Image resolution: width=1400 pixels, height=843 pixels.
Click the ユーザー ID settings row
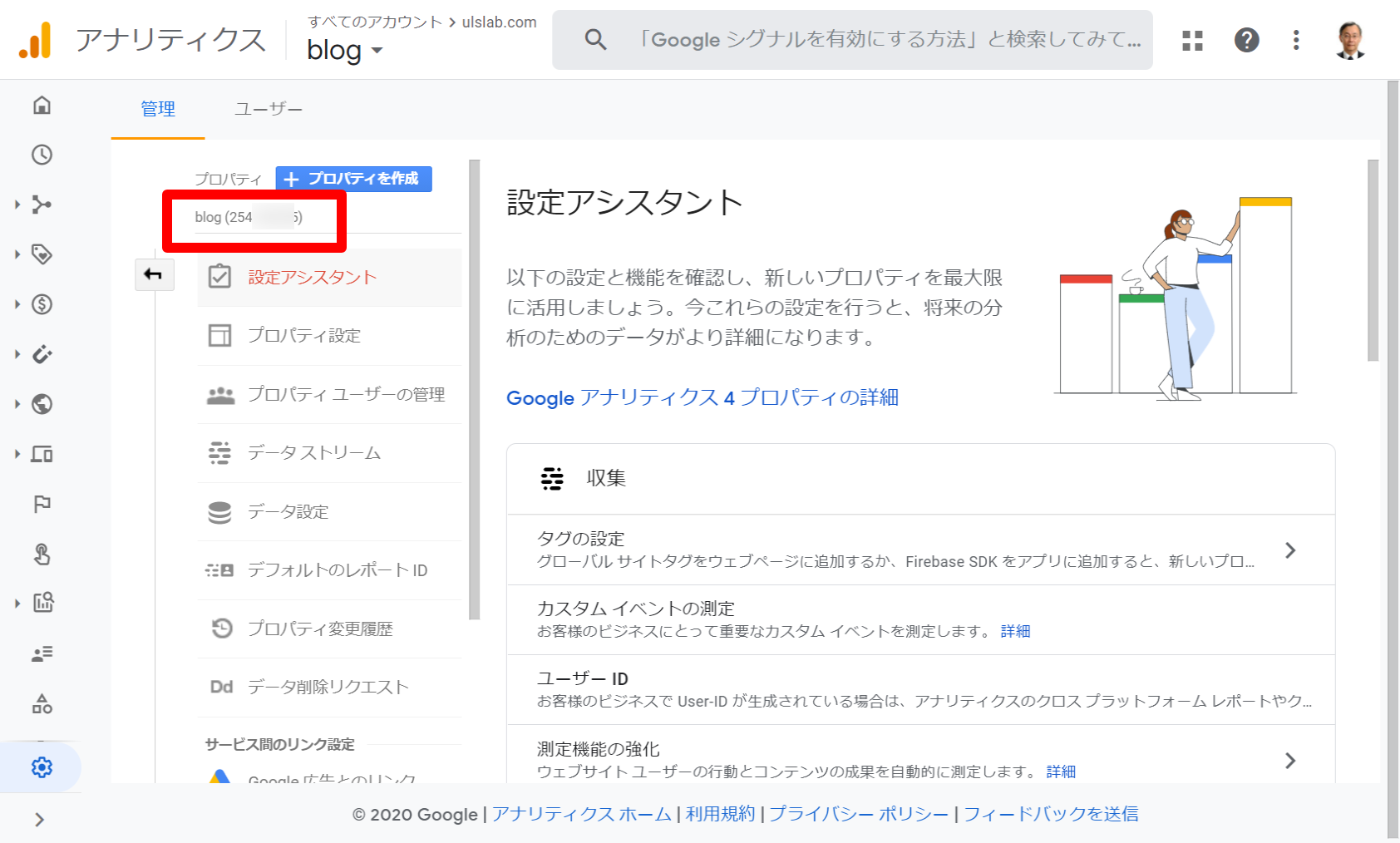tap(921, 689)
